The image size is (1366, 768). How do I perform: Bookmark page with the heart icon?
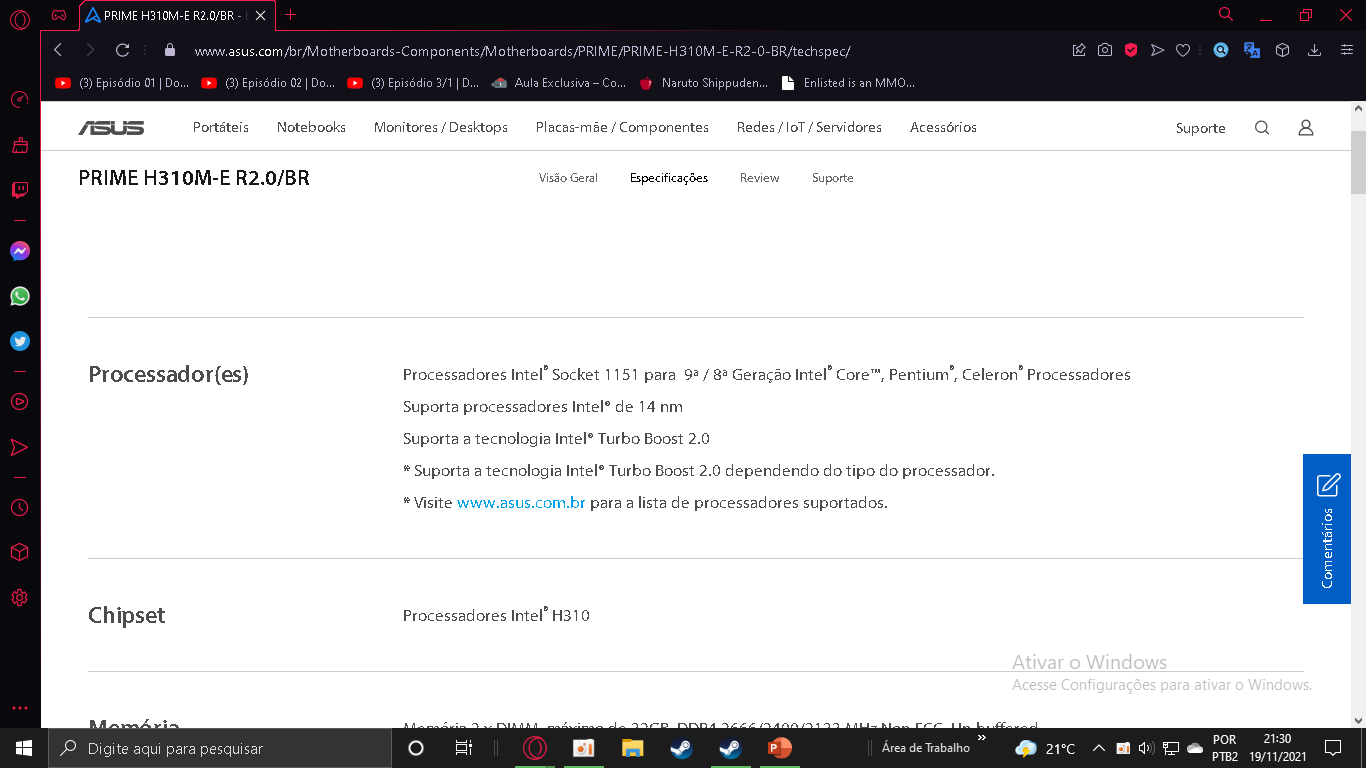pos(1183,50)
